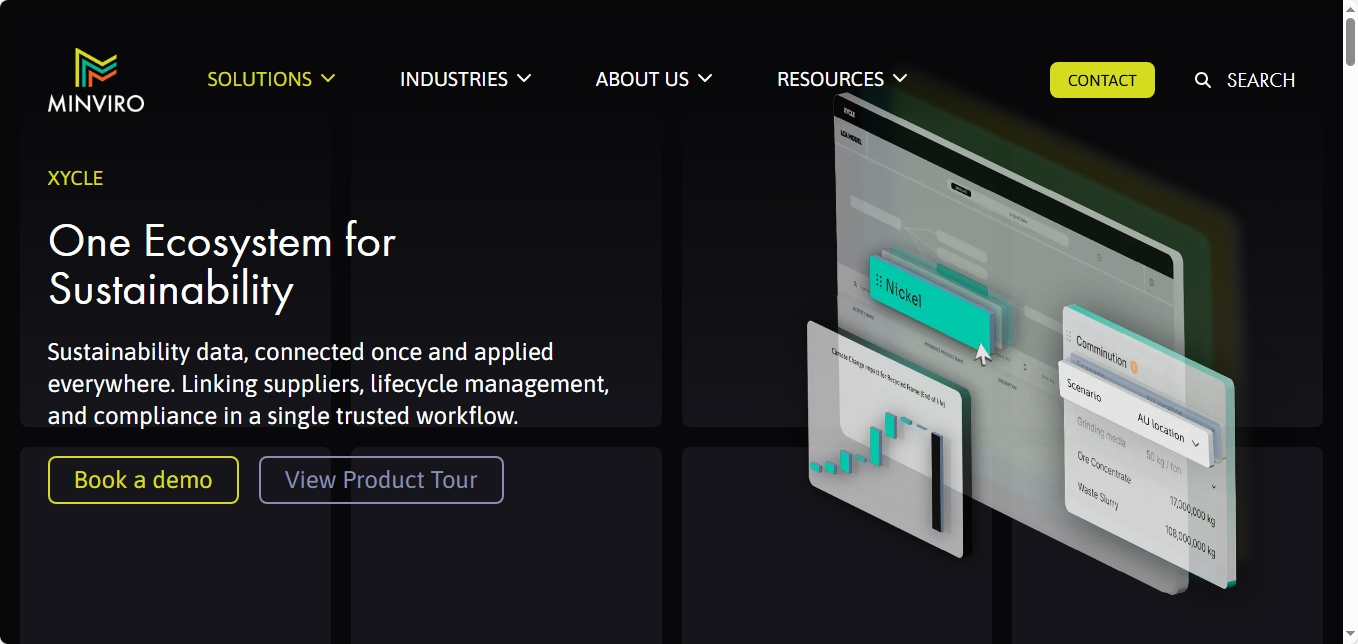Screen dimensions: 1358x644
Task: Open the View Product Tour link
Action: (x=381, y=480)
